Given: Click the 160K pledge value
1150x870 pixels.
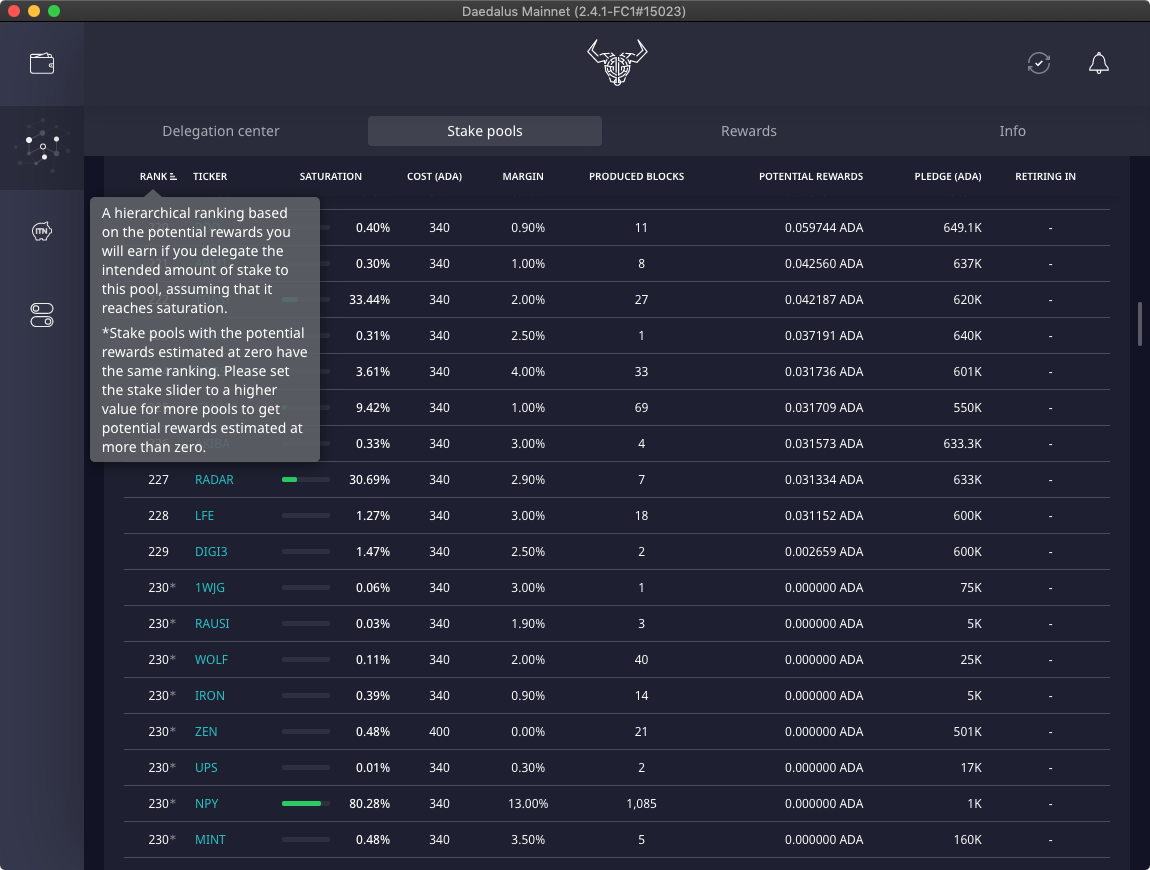Looking at the screenshot, I should (967, 839).
